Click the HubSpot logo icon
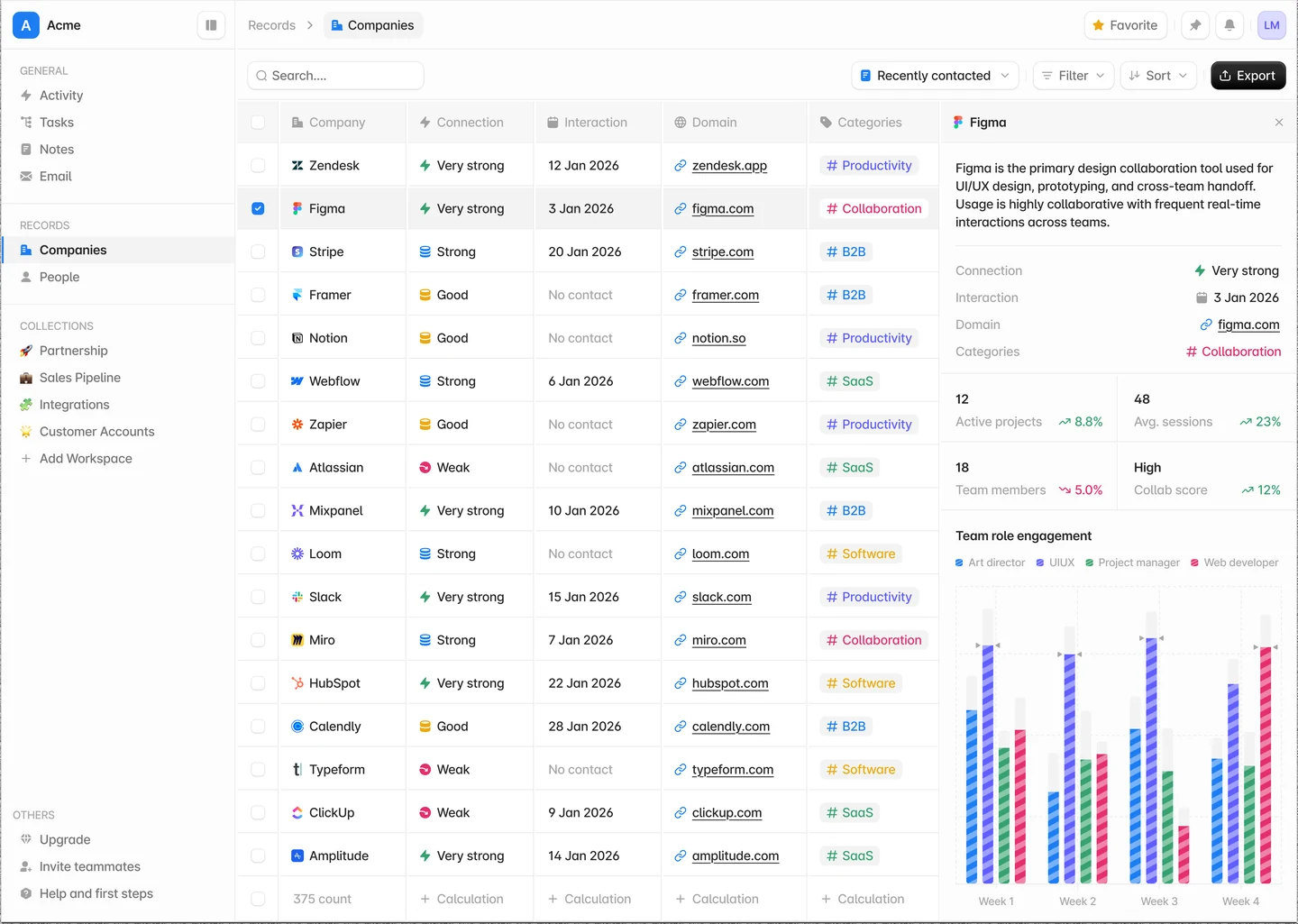Screen dimensions: 1298x924 coord(297,683)
